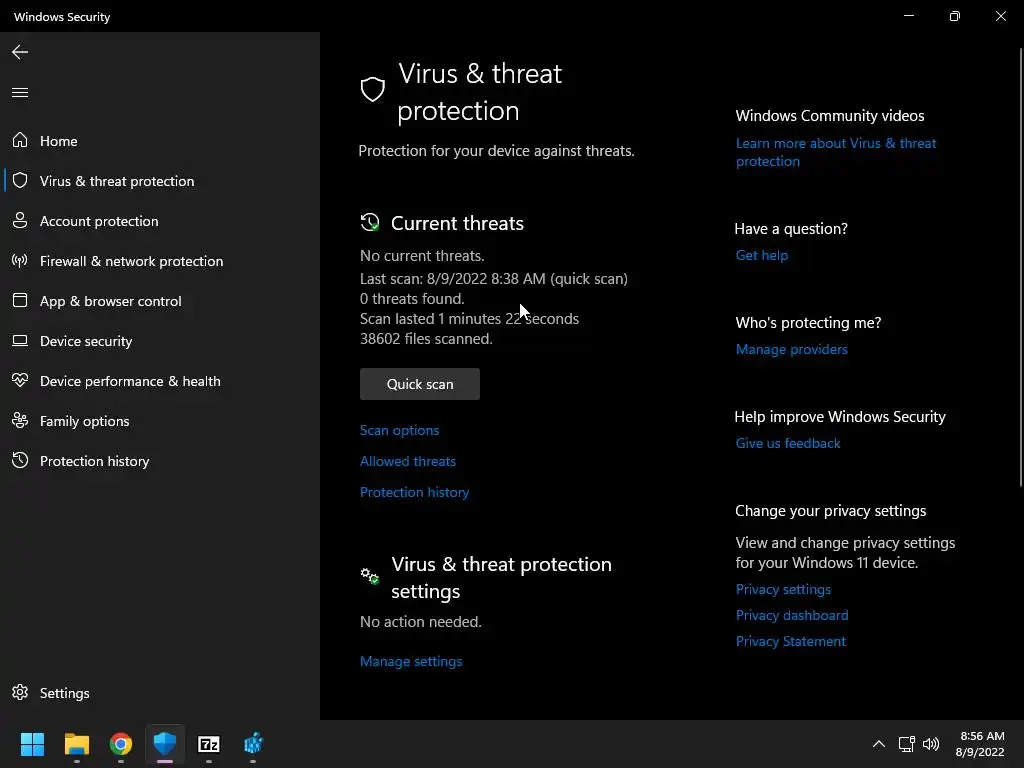Start a Quick scan
This screenshot has width=1024, height=768.
click(420, 384)
